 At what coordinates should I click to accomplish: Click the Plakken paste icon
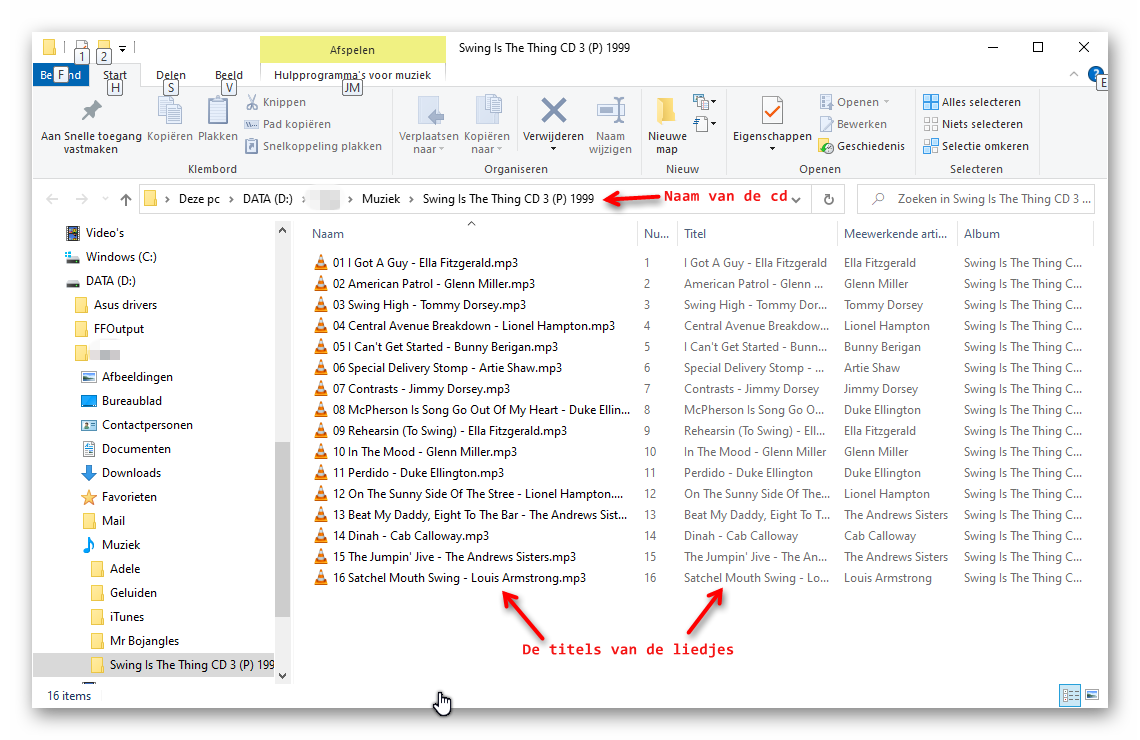pos(217,111)
